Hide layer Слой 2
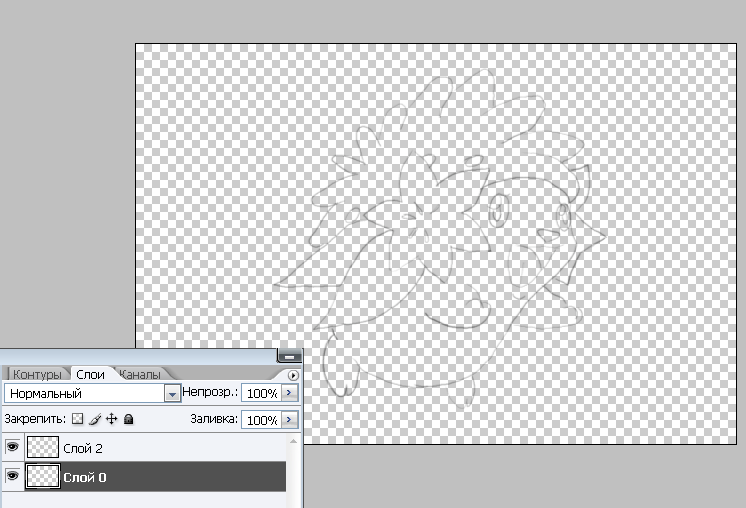Screen dimensions: 746x508 (12, 447)
